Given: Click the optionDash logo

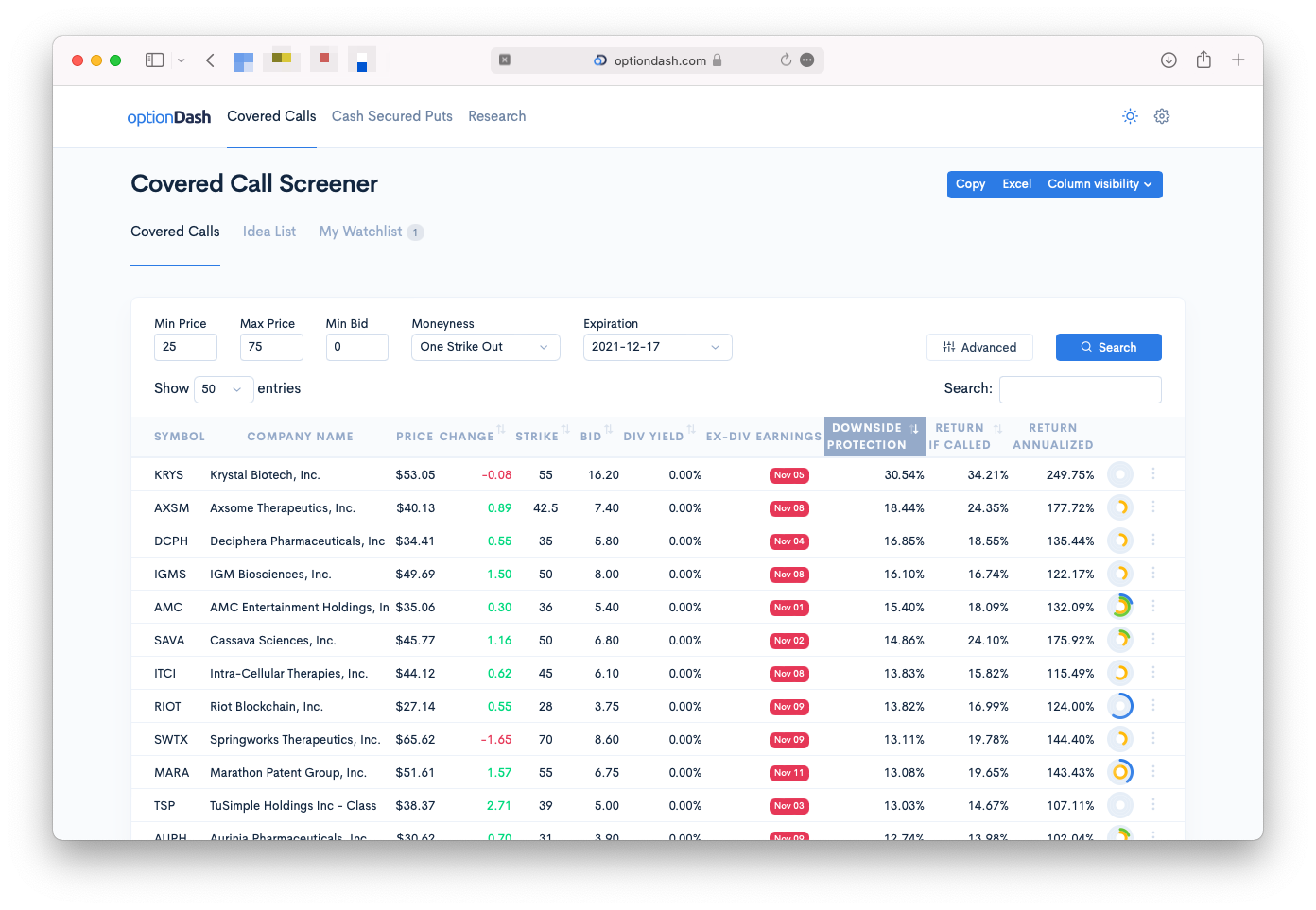Looking at the screenshot, I should (x=169, y=117).
